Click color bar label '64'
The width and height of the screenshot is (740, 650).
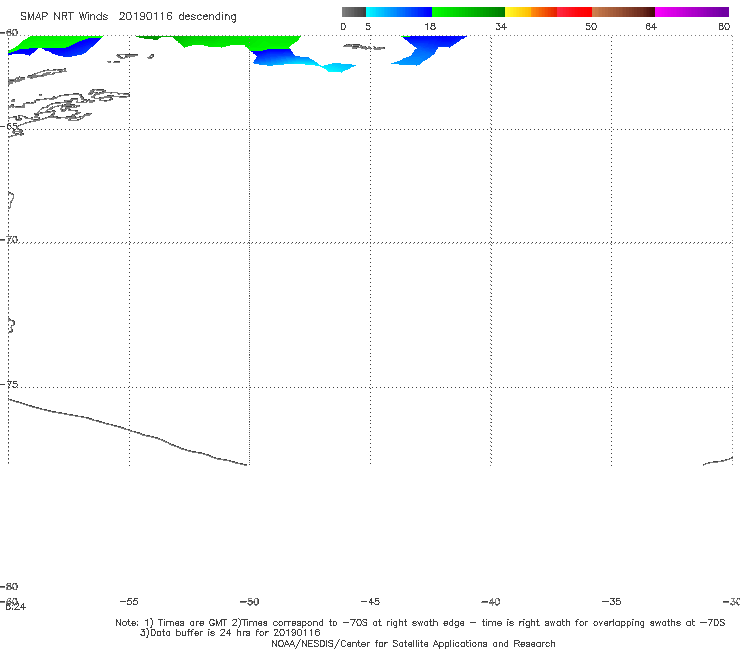coord(651,27)
